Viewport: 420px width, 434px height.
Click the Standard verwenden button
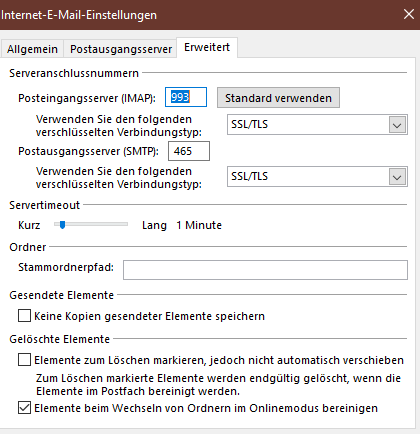(x=278, y=98)
